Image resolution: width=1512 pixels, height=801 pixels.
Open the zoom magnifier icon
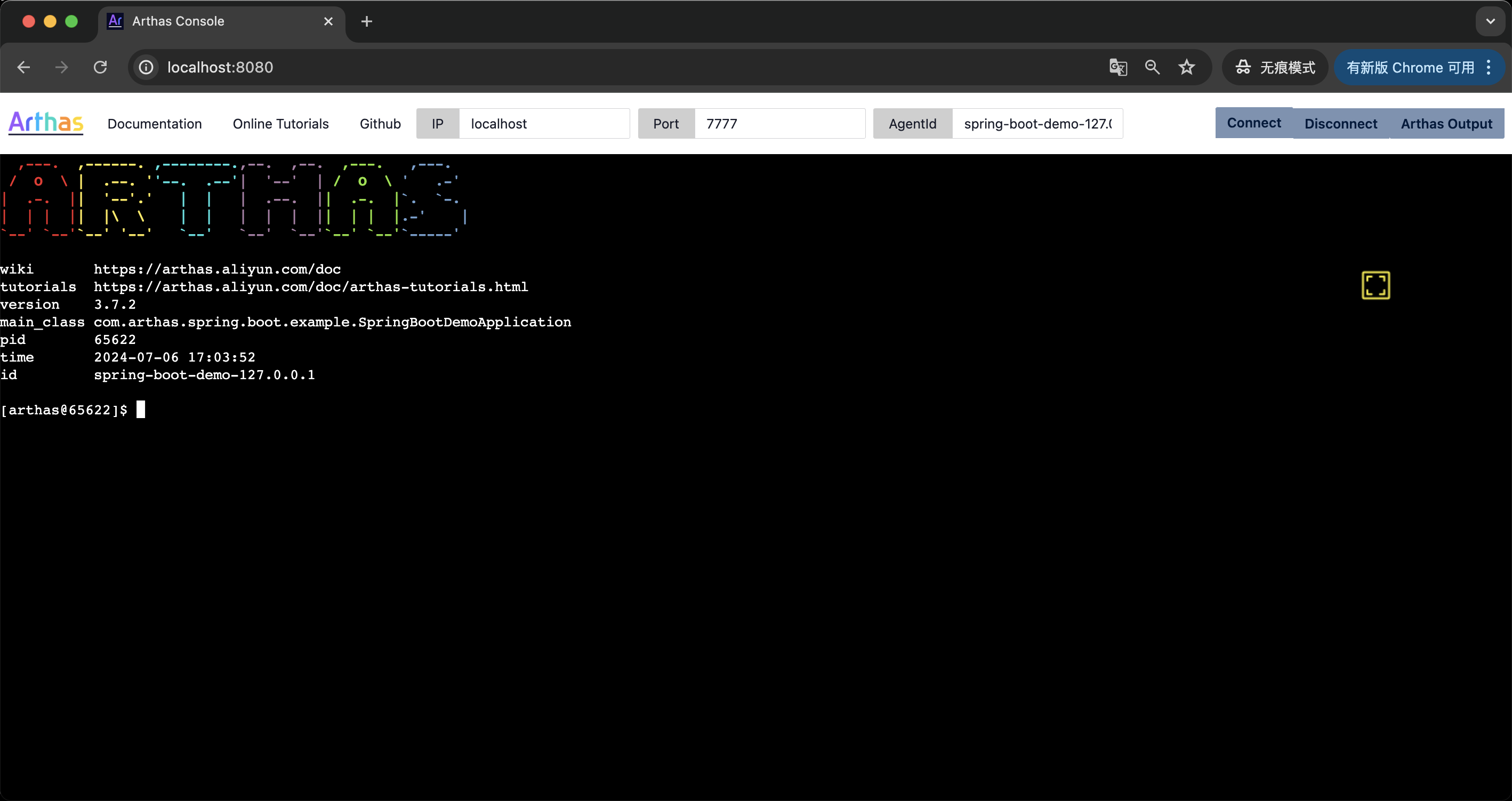pyautogui.click(x=1152, y=68)
